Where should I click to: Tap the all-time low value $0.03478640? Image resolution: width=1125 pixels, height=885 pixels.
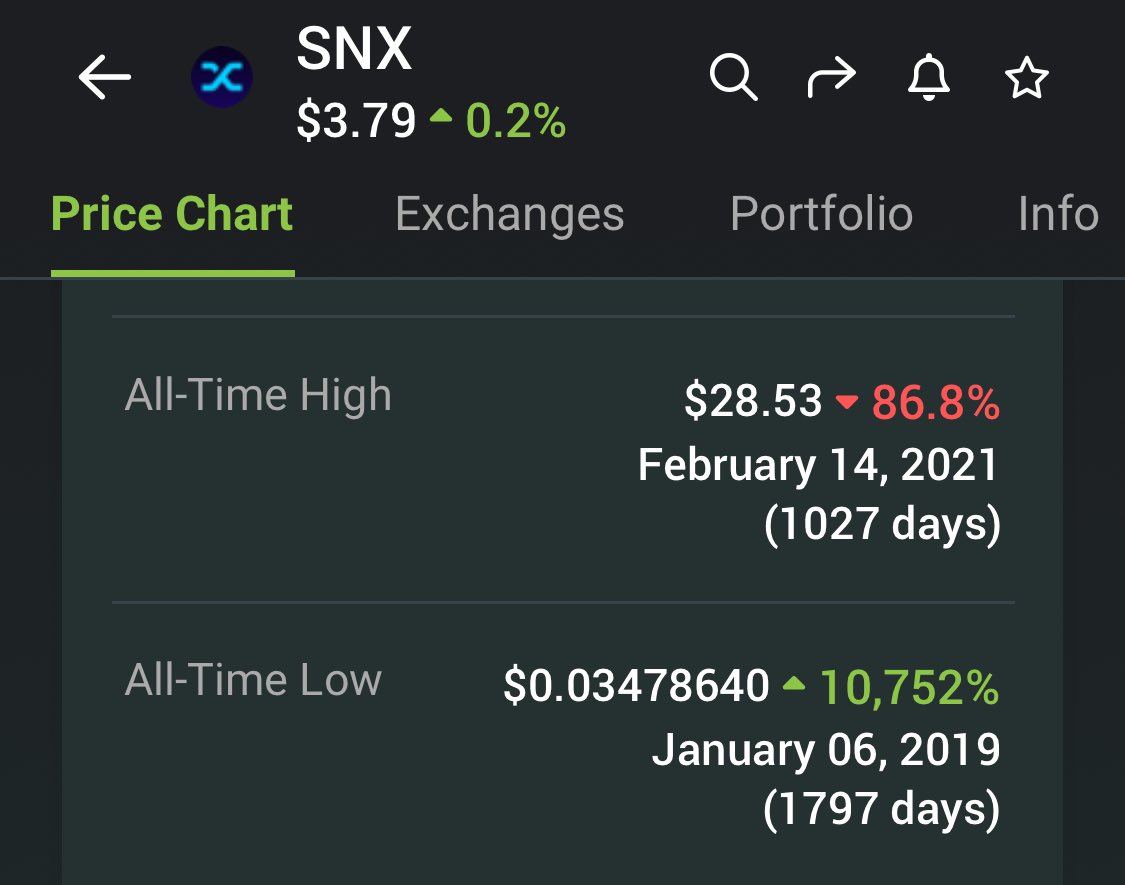[x=636, y=685]
